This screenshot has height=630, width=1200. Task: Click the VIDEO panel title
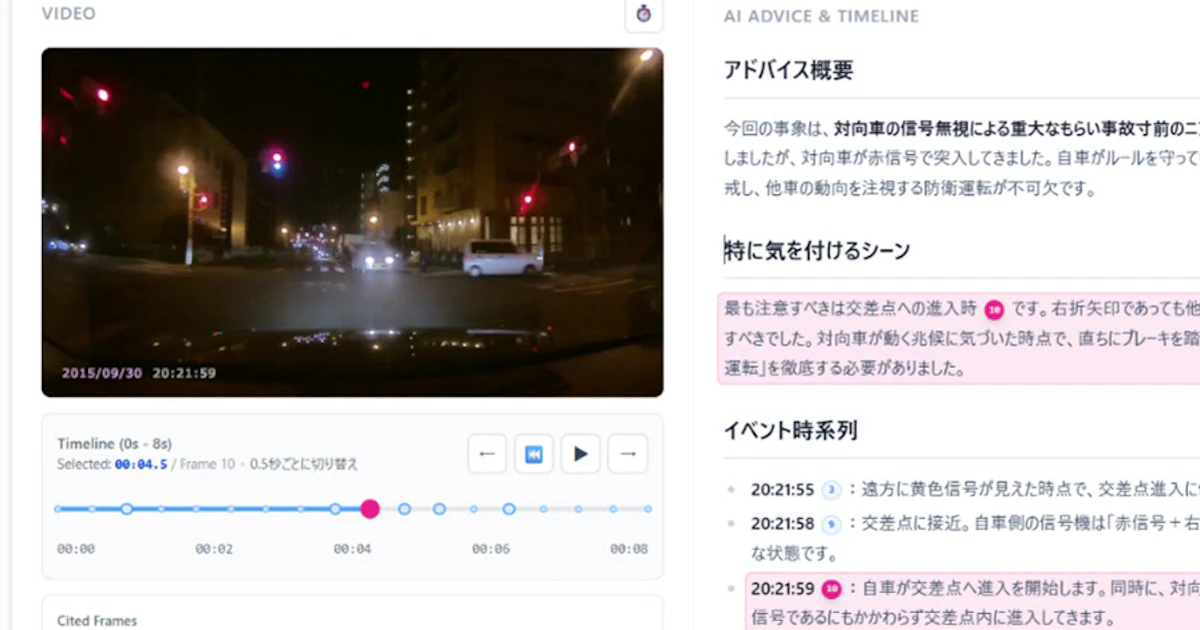[x=69, y=14]
